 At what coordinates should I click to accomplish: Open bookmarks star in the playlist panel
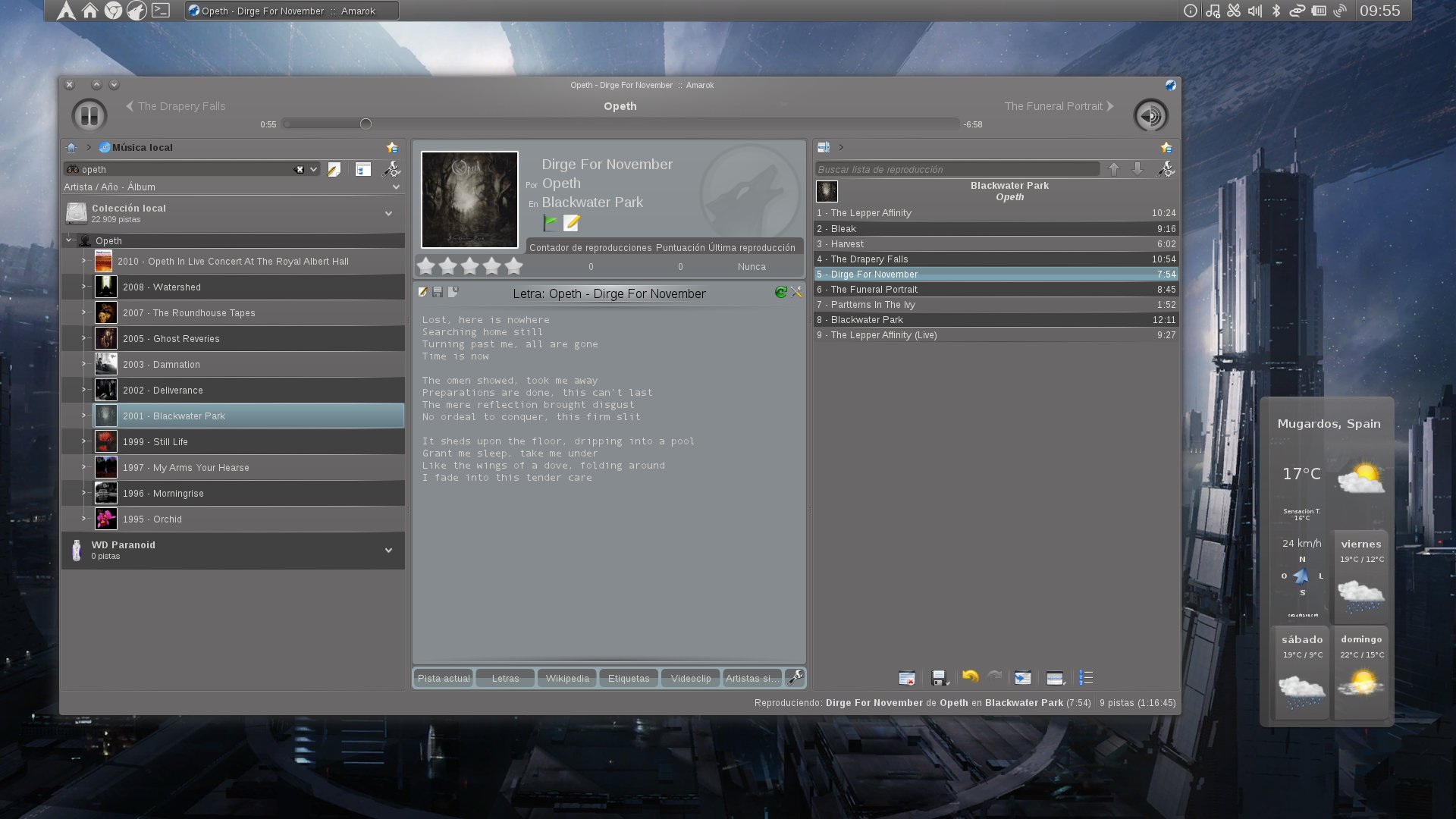1166,148
